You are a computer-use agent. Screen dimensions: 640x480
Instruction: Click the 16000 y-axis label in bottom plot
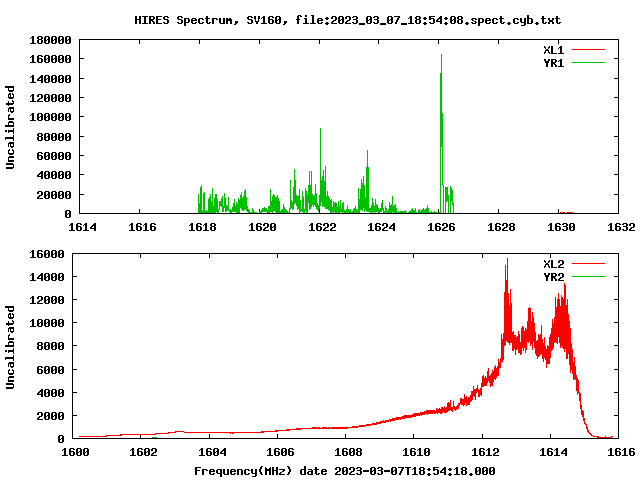[x=47, y=254]
